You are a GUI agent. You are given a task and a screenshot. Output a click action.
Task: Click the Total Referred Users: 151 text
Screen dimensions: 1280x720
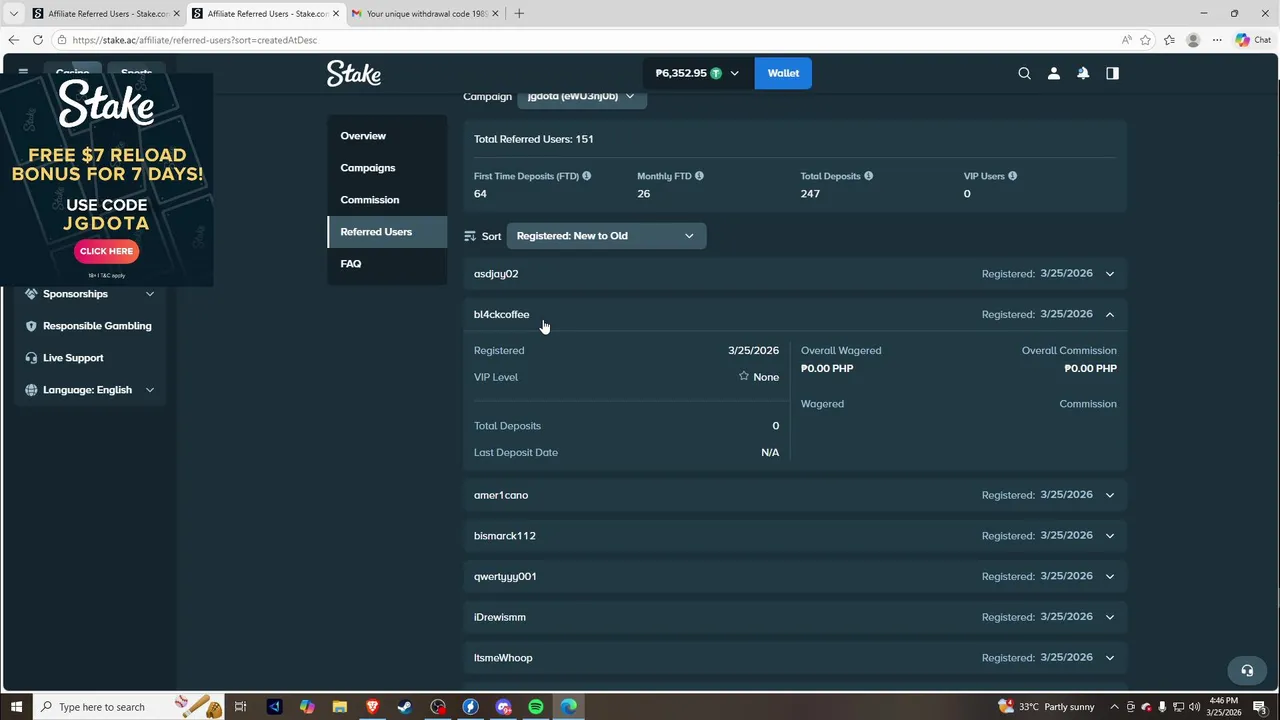point(534,139)
